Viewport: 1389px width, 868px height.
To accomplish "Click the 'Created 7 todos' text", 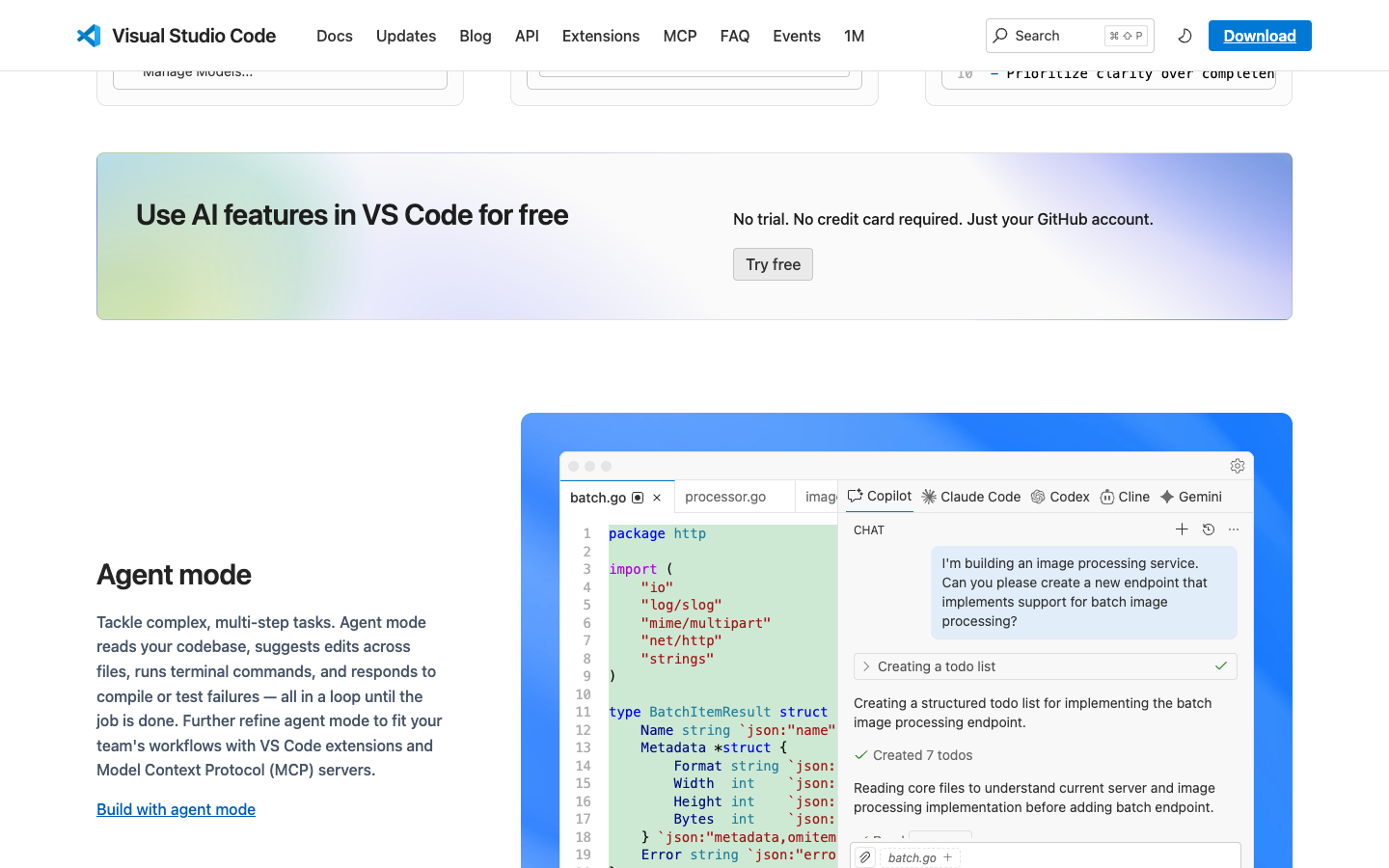I will pos(922,755).
